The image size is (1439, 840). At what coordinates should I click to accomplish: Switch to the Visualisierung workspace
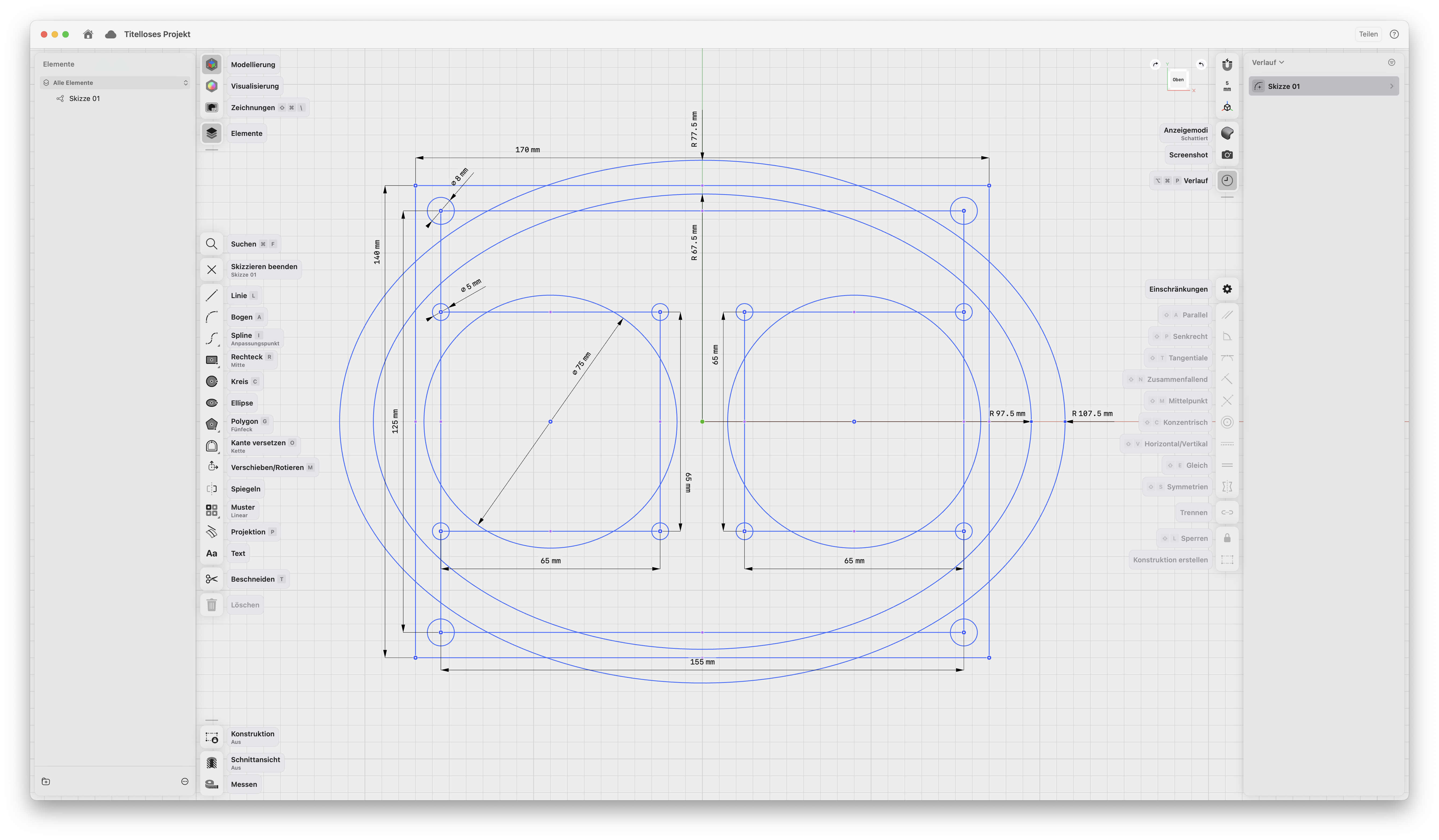tap(211, 86)
